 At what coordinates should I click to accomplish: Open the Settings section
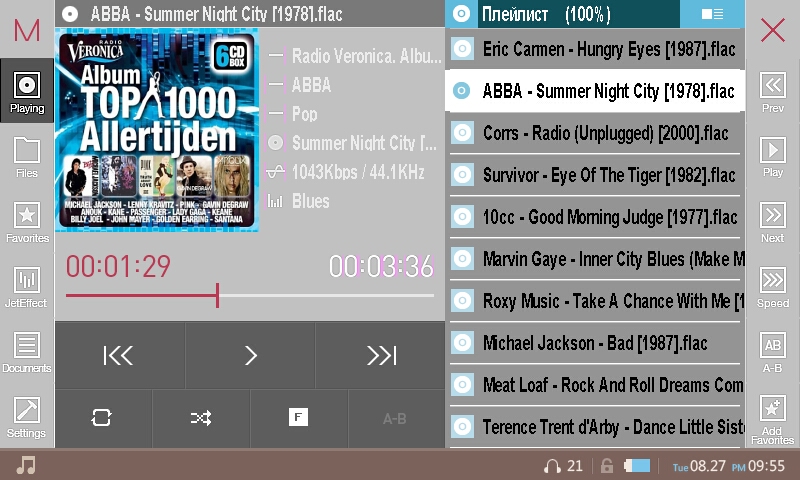[x=27, y=417]
